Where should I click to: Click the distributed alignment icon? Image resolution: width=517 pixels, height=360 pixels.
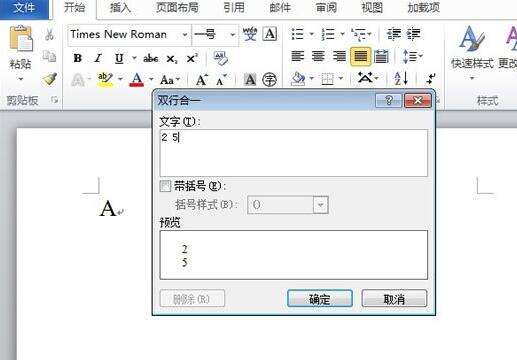(381, 56)
